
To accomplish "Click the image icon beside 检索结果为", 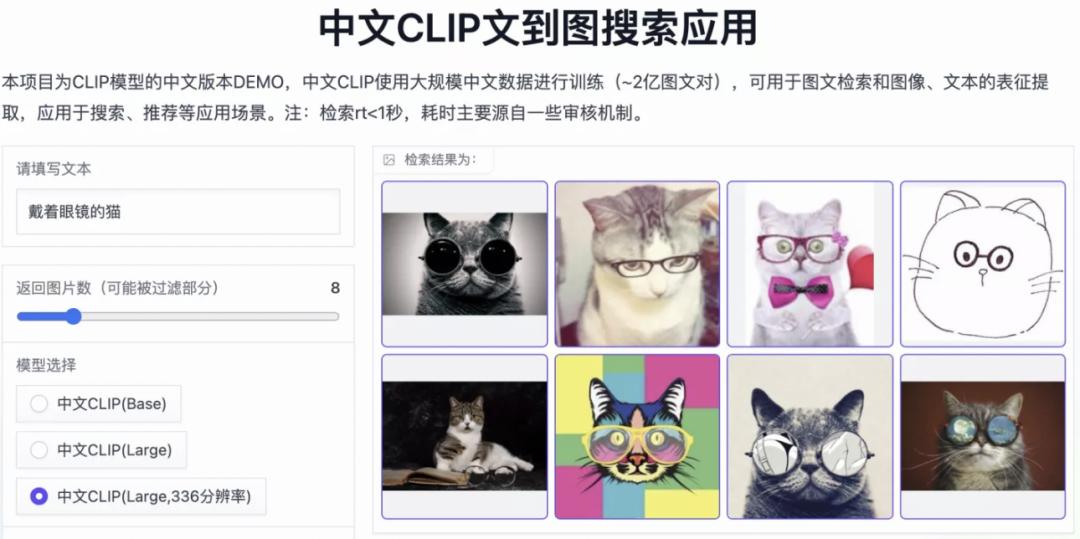I will pyautogui.click(x=389, y=160).
